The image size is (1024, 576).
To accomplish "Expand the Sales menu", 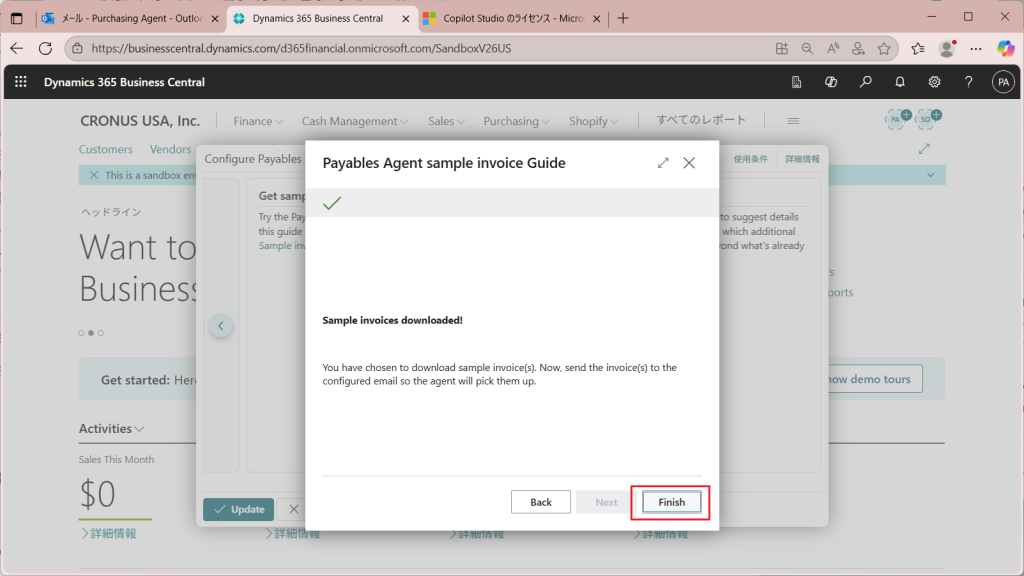I will (x=446, y=121).
